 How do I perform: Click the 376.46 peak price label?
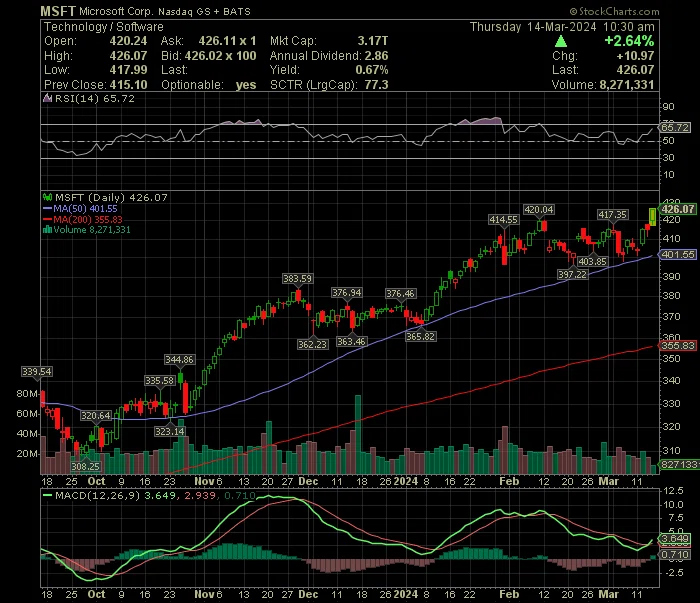coord(400,294)
